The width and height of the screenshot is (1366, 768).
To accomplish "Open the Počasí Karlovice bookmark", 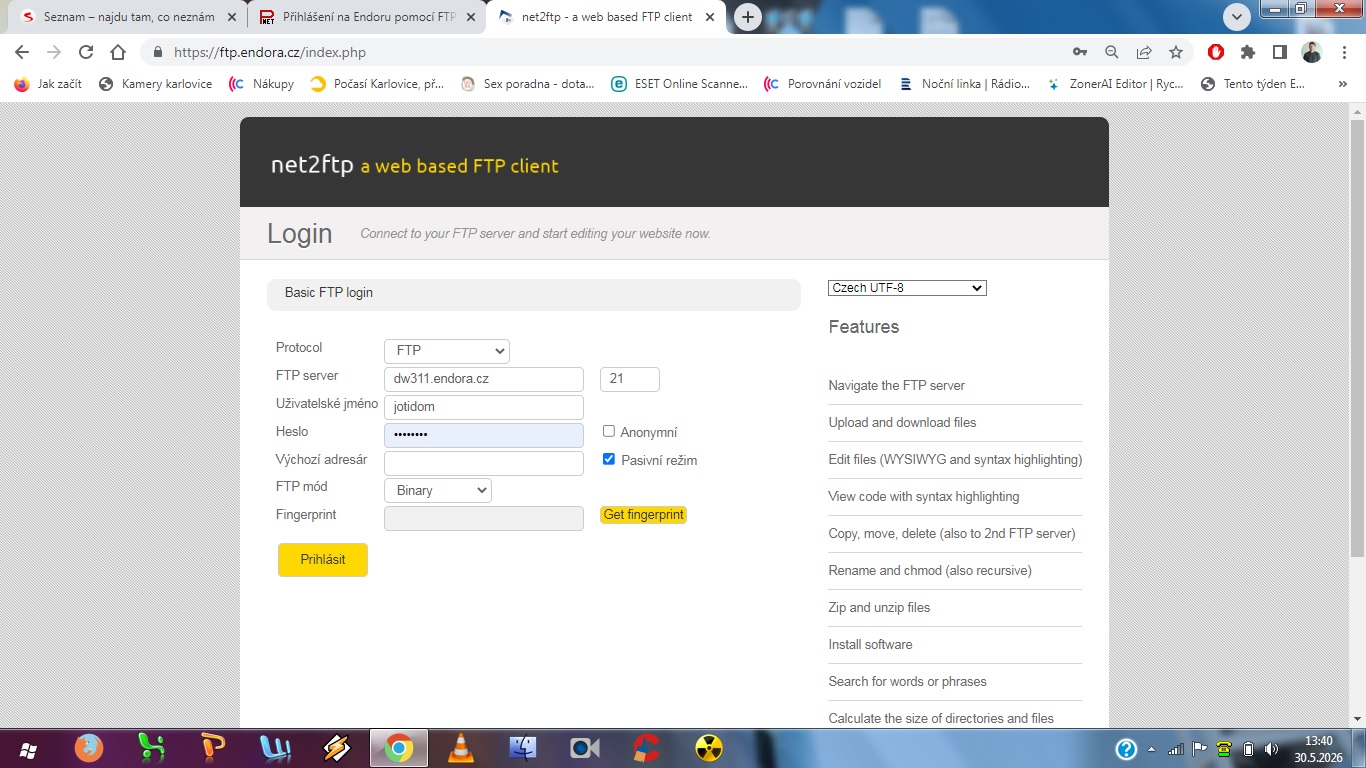I will tap(377, 84).
